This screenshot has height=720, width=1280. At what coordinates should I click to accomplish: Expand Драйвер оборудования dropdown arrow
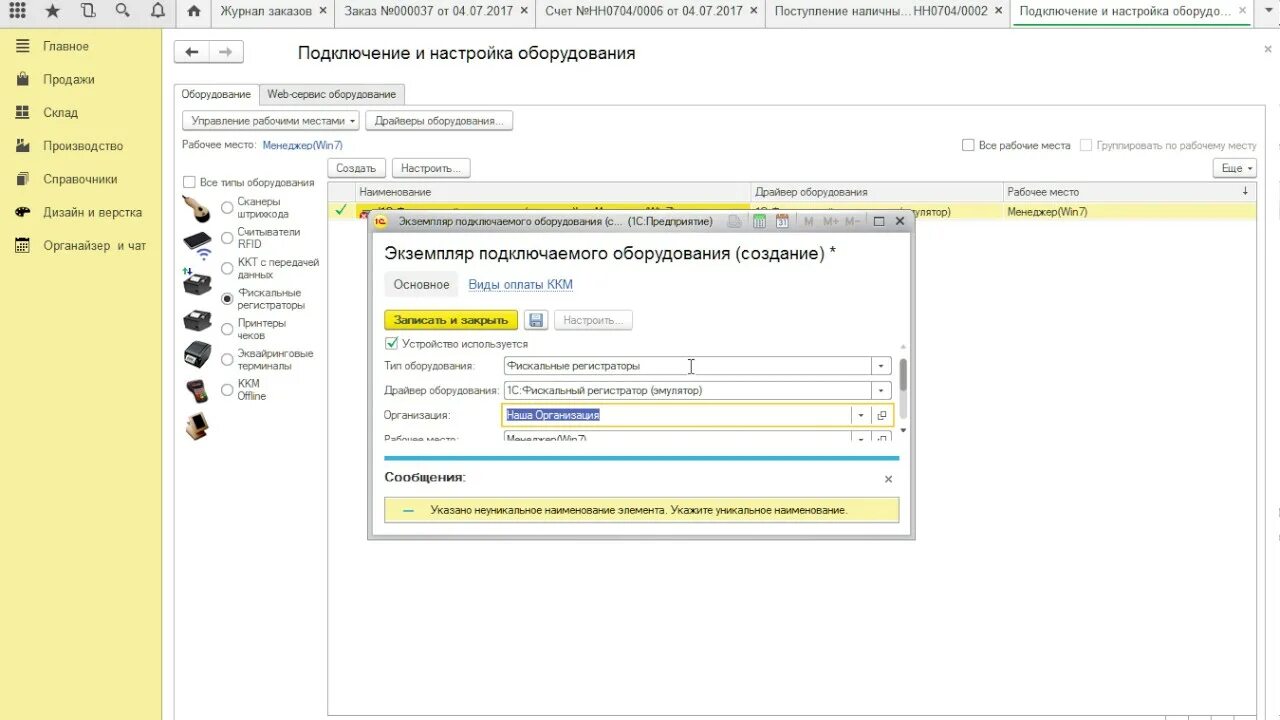tap(881, 391)
